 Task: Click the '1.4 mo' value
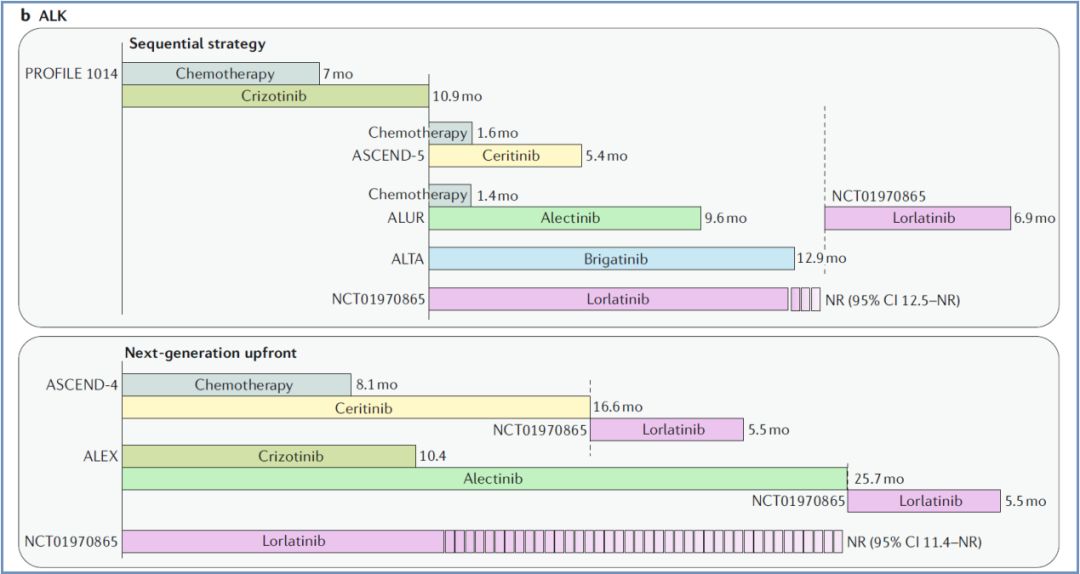(x=496, y=196)
